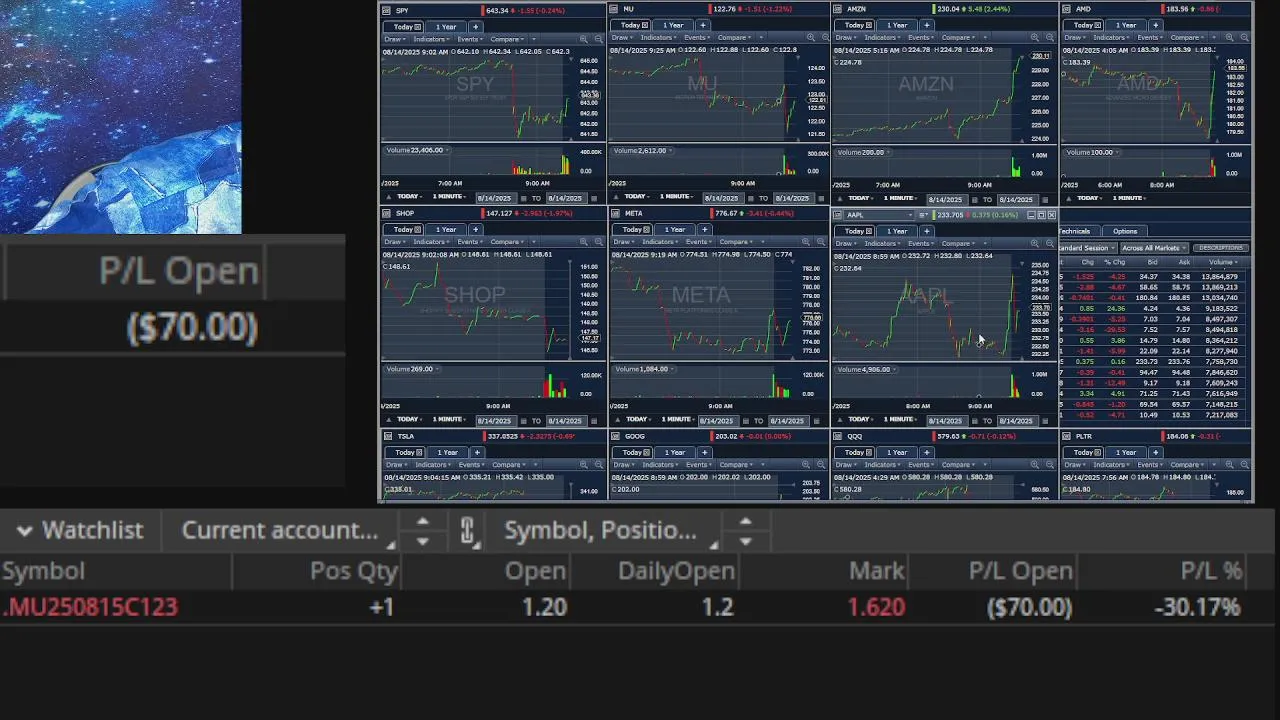1280x720 pixels.
Task: Click the QQQ panel header icon
Action: tap(838, 437)
